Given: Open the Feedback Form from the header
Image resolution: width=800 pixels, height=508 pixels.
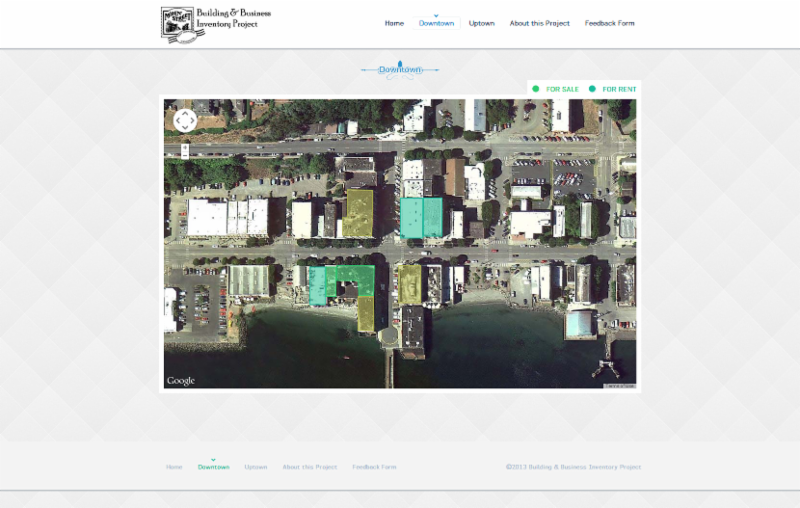Looking at the screenshot, I should click(609, 23).
